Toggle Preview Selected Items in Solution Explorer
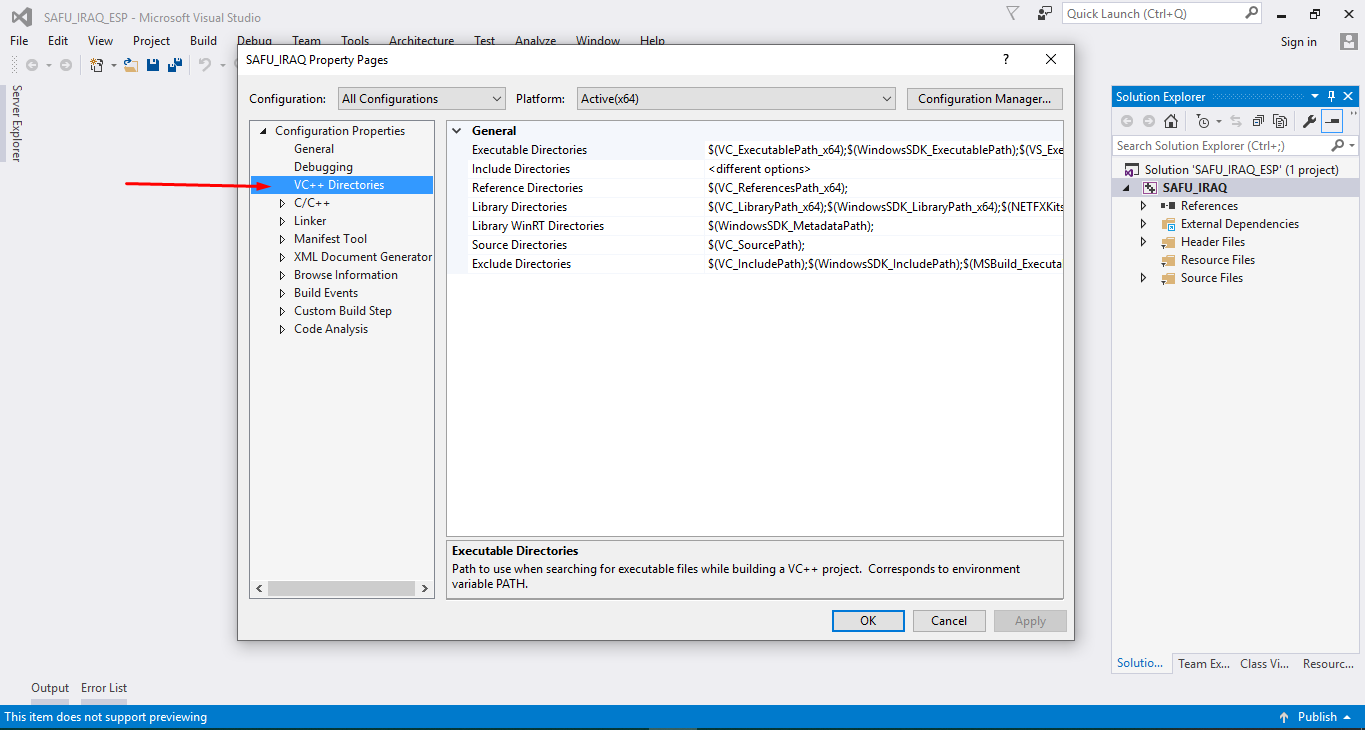Viewport: 1365px width, 730px height. [x=1332, y=121]
